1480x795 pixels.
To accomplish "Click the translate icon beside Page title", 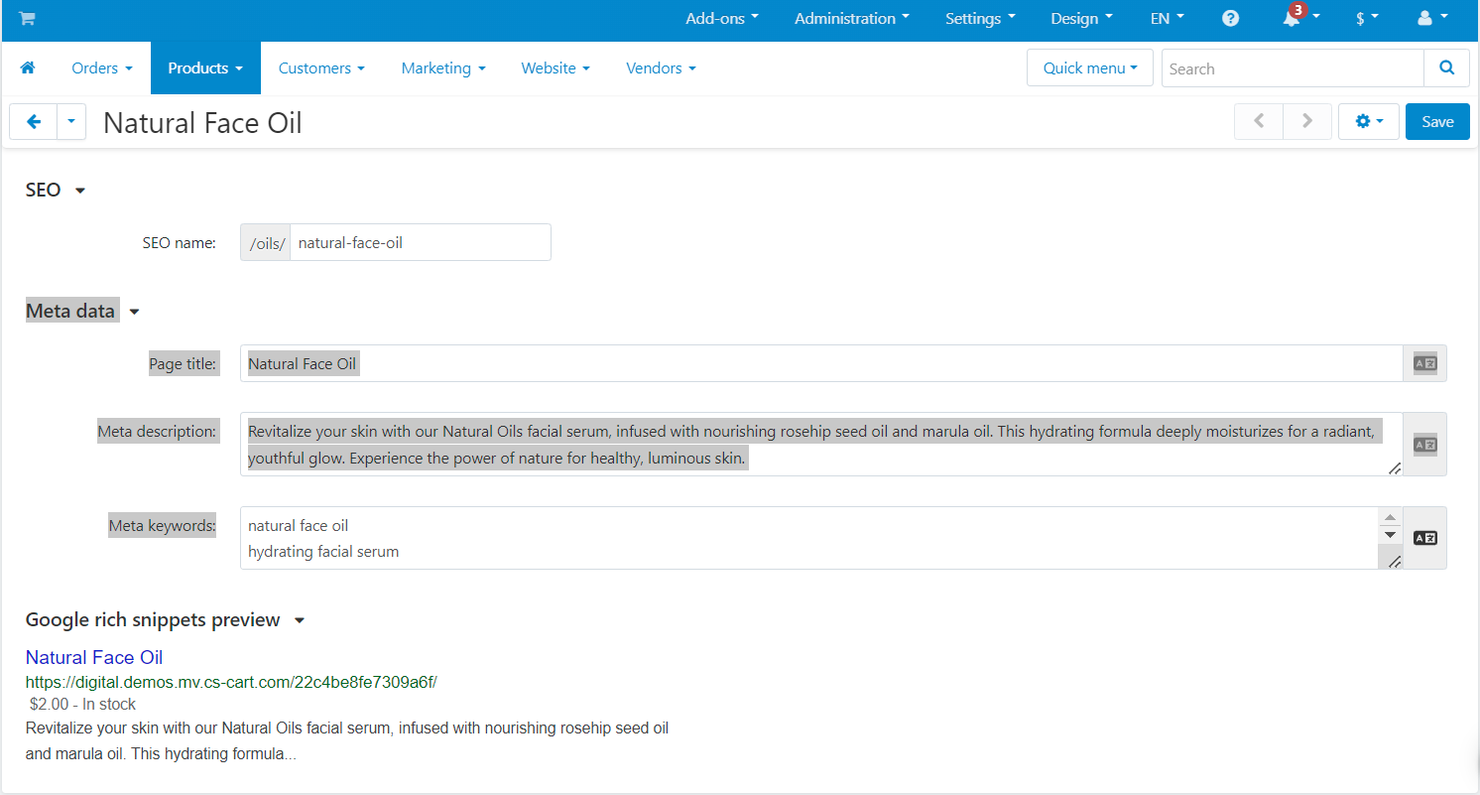I will click(1424, 364).
